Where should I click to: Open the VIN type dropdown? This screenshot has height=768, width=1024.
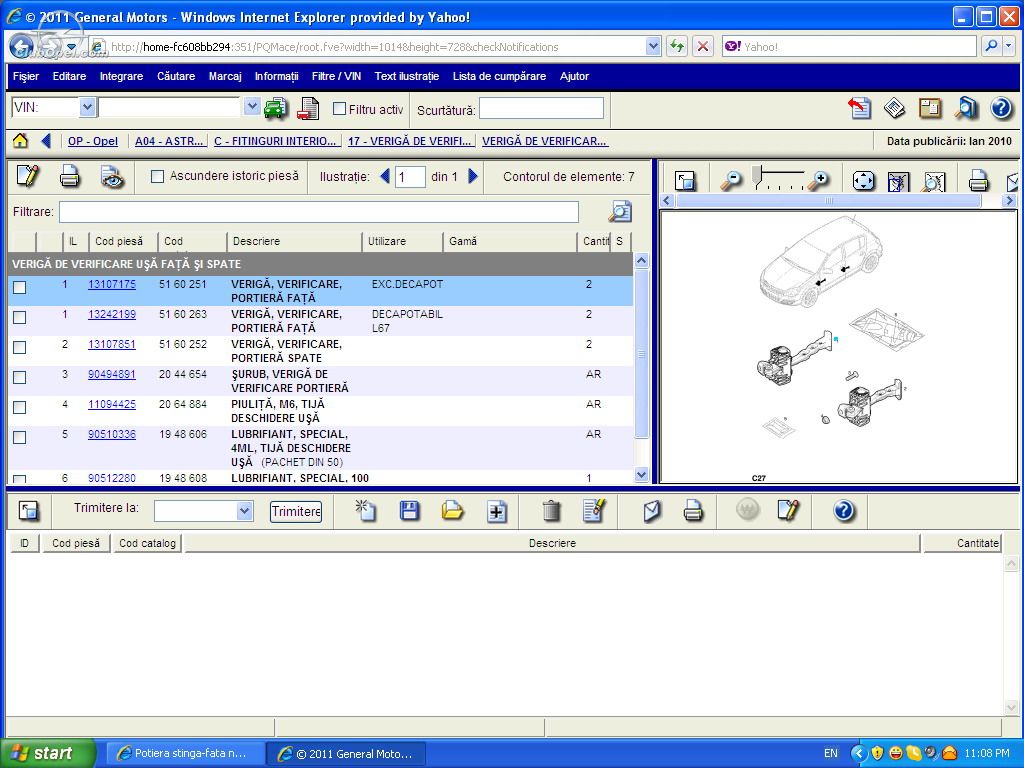[x=88, y=107]
